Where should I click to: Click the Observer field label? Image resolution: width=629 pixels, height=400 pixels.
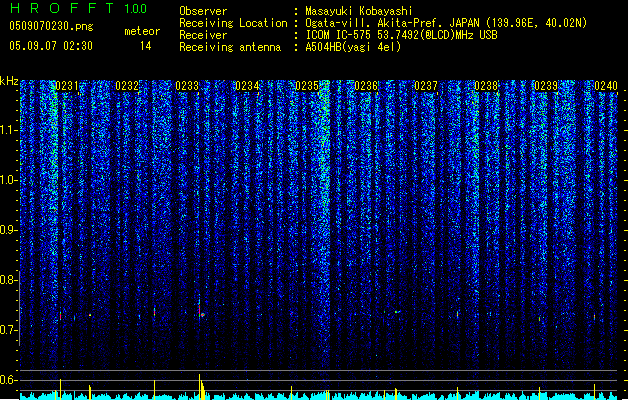(203, 11)
